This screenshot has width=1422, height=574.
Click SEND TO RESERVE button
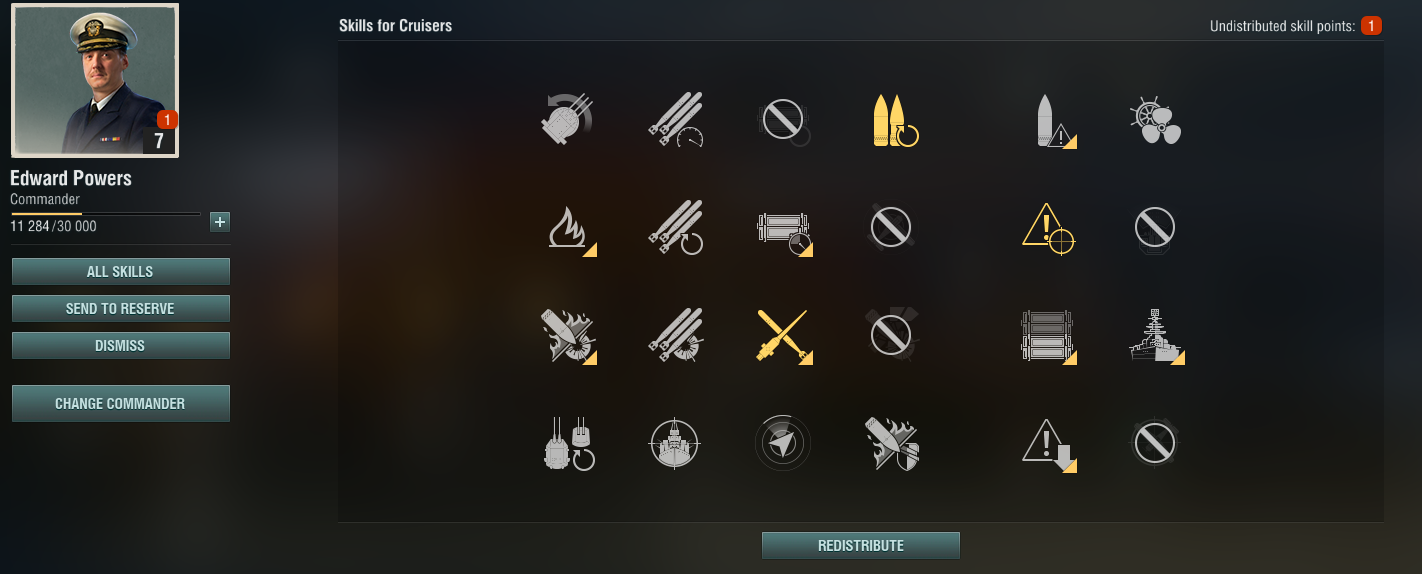point(120,309)
